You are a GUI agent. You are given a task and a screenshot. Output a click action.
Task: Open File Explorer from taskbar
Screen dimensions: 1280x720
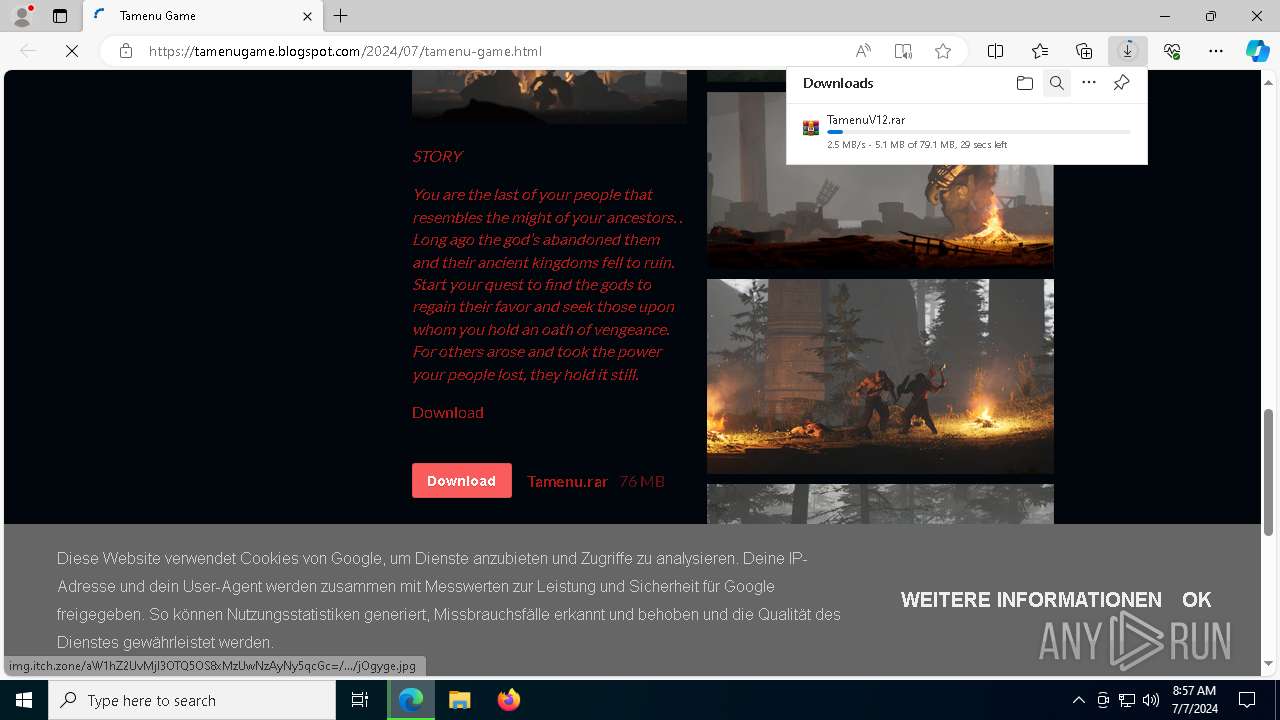(x=459, y=700)
